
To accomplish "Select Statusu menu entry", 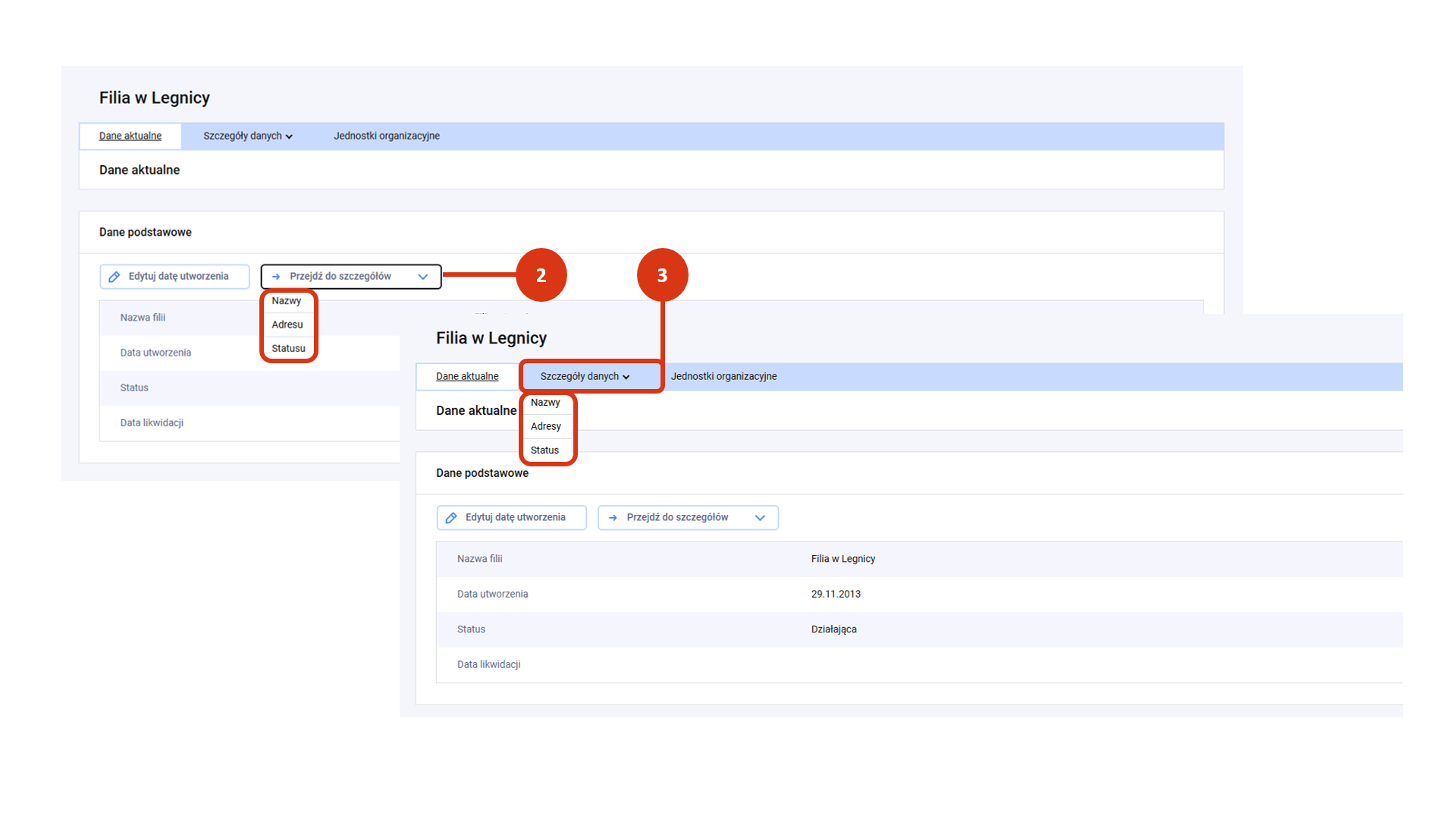I will coord(288,349).
